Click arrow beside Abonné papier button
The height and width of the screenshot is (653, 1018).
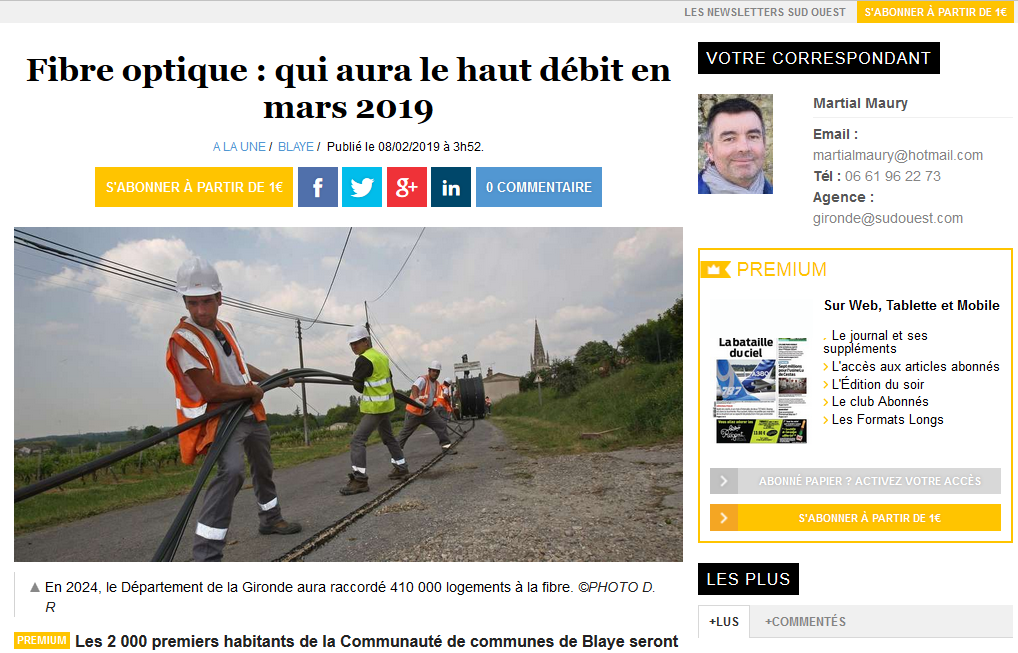coord(724,481)
